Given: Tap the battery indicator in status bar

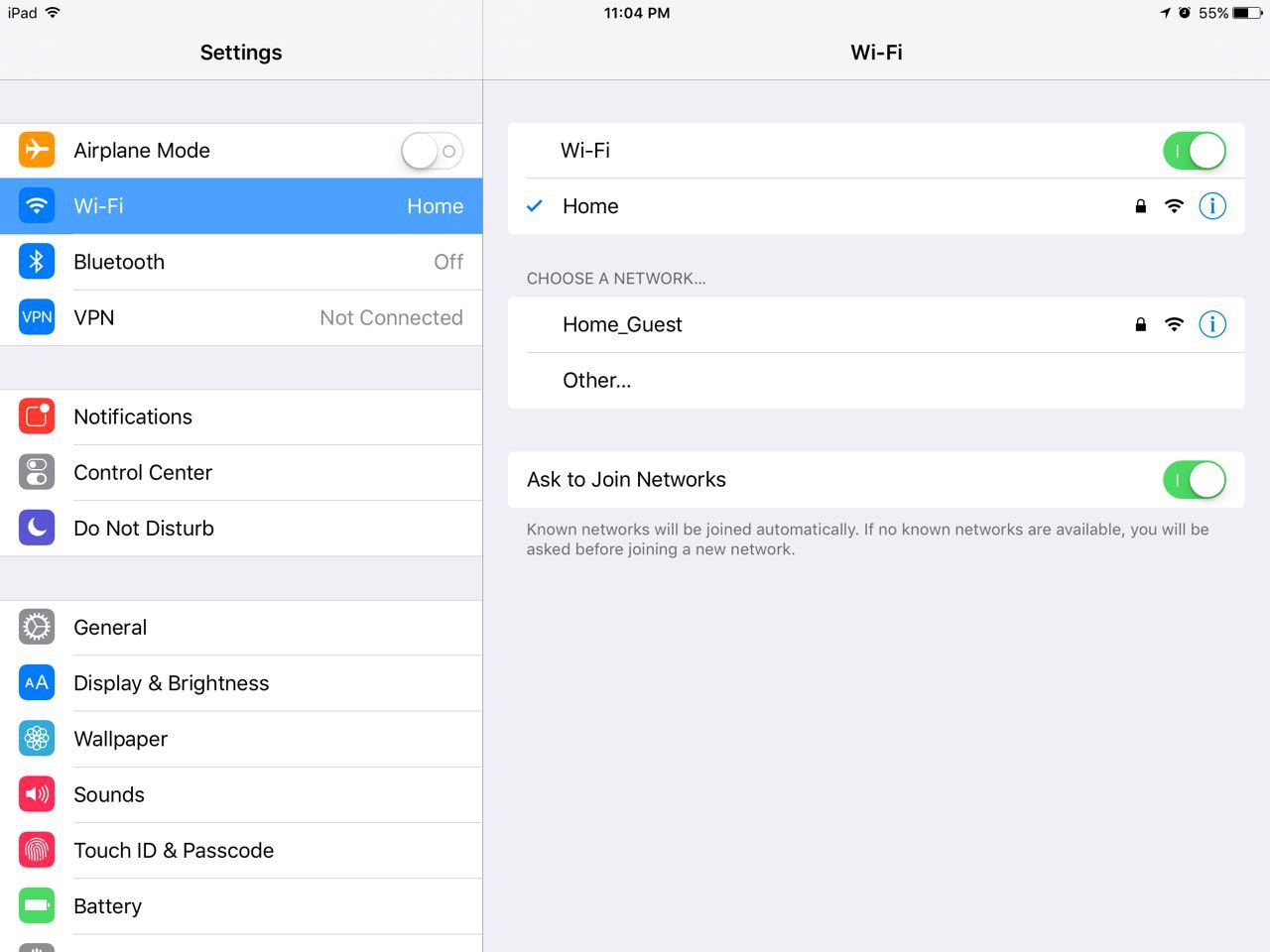Looking at the screenshot, I should click(x=1247, y=13).
